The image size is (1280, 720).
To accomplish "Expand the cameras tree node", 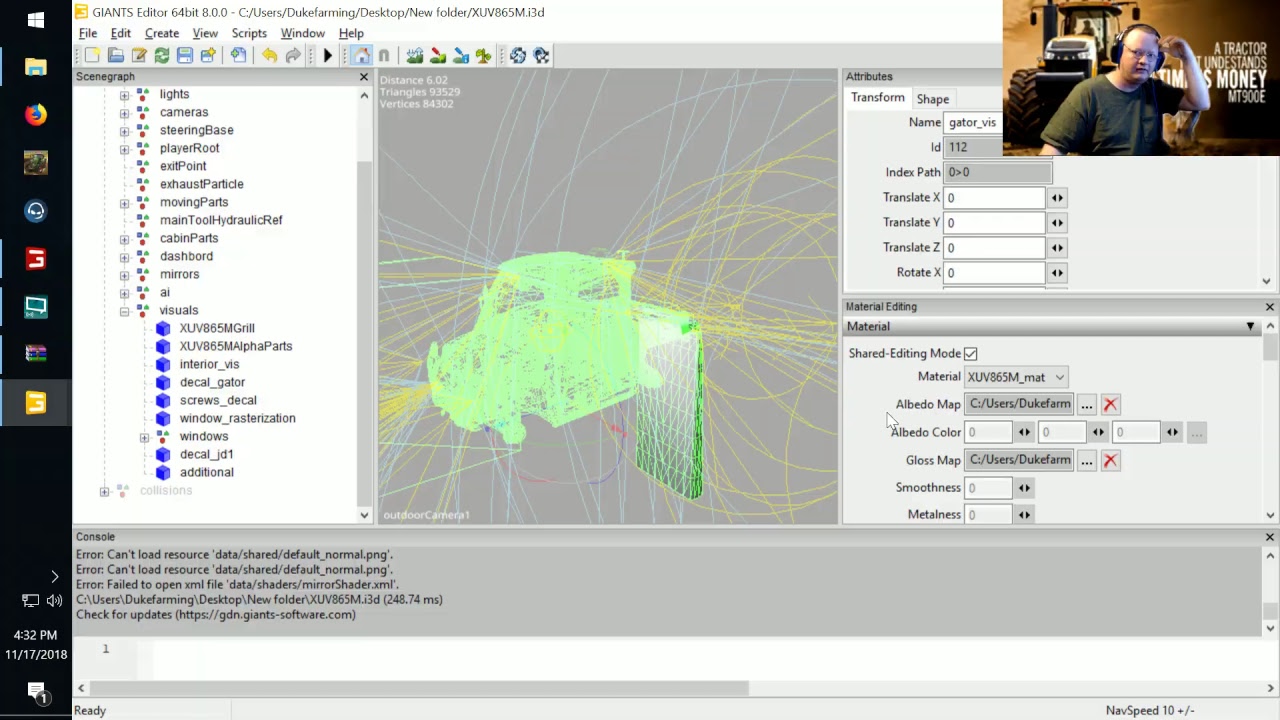I will coord(124,113).
